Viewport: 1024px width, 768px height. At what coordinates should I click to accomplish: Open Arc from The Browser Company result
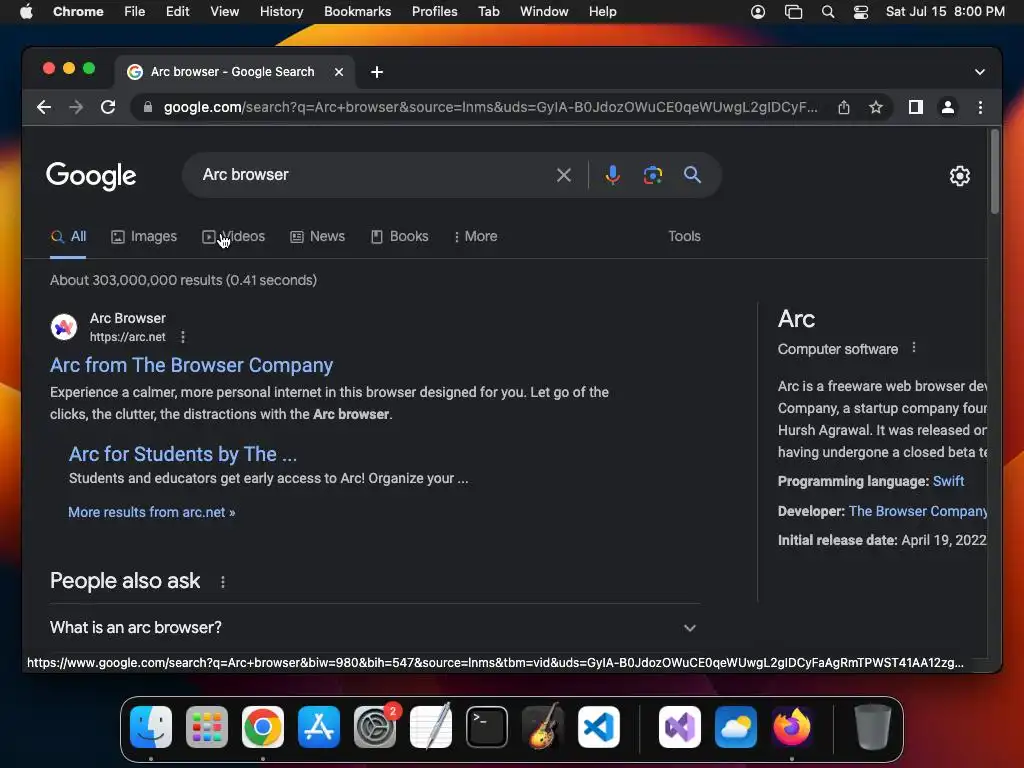click(x=191, y=365)
